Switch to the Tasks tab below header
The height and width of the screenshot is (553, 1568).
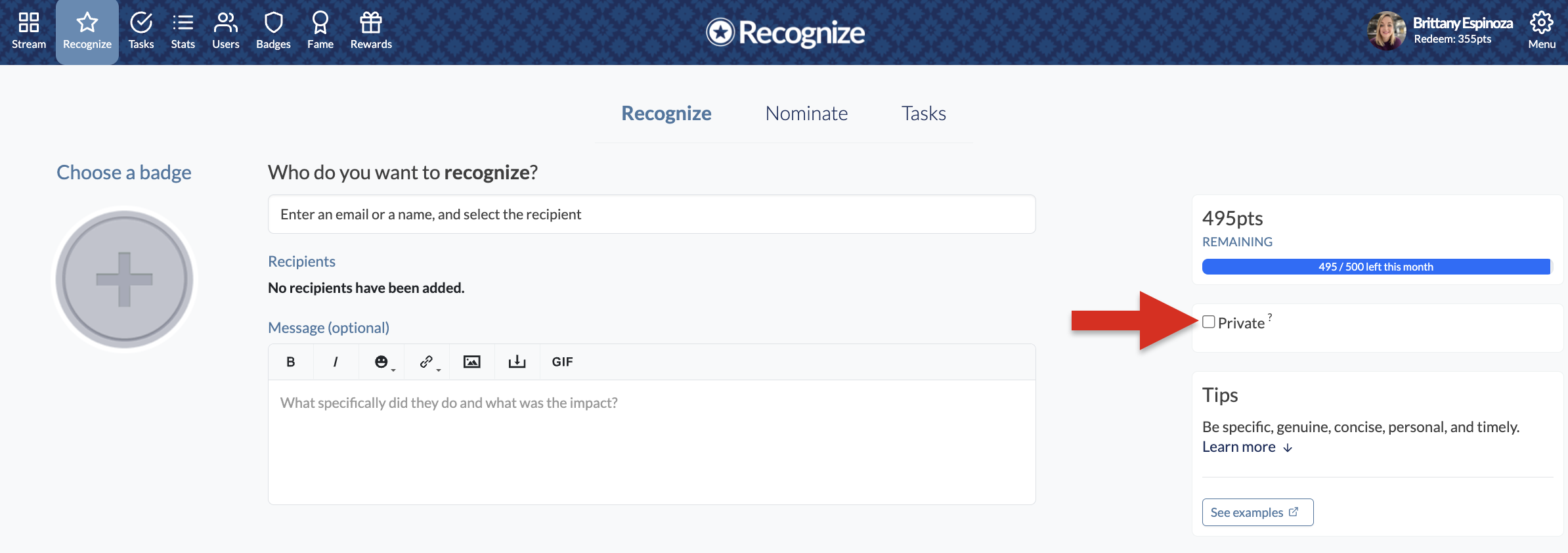[x=923, y=114]
